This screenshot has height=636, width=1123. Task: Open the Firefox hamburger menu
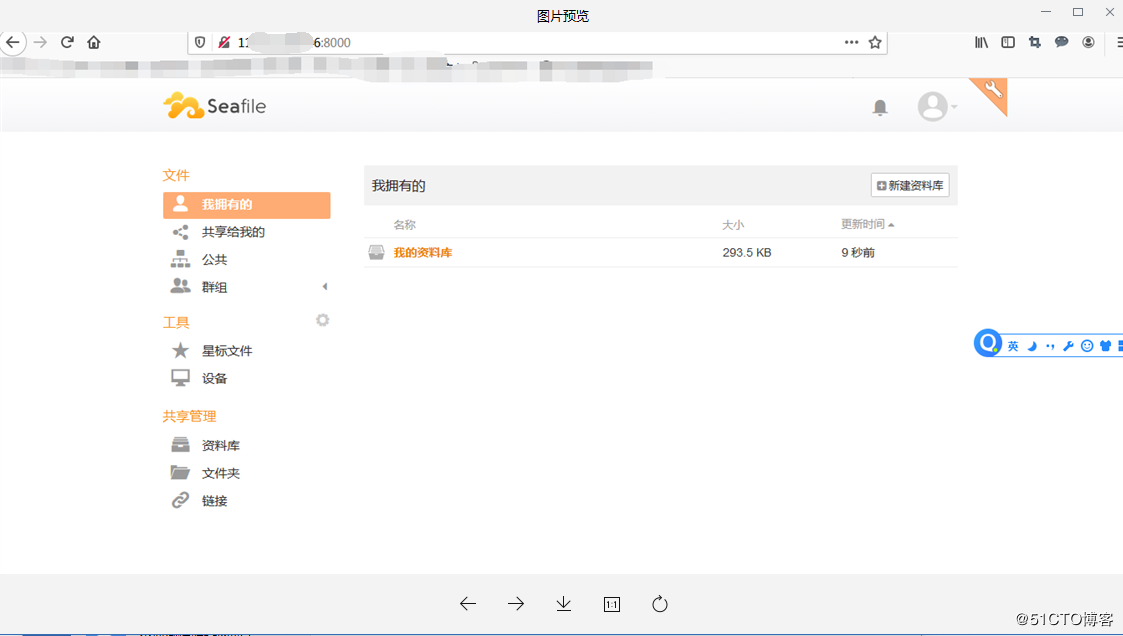point(1116,43)
